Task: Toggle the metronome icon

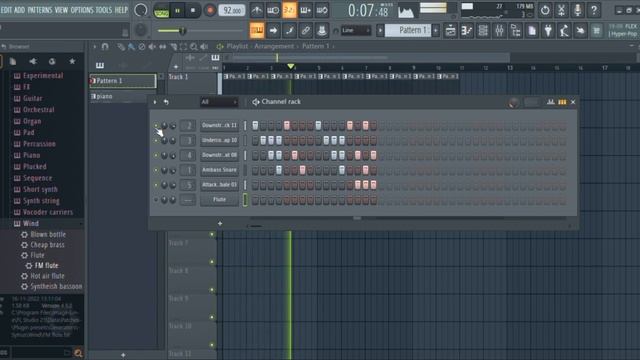Action: click(x=257, y=10)
